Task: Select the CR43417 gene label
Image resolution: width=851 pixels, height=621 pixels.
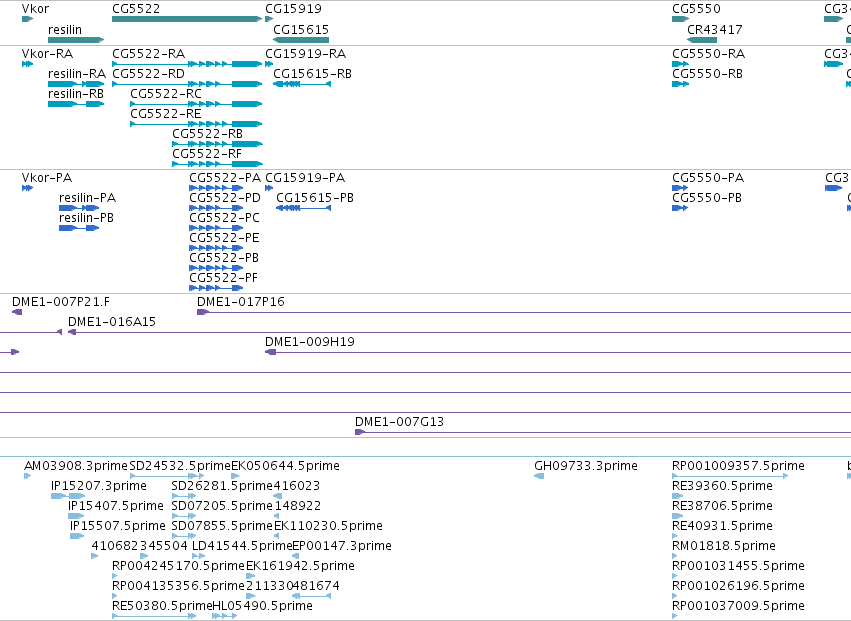Action: pyautogui.click(x=715, y=29)
